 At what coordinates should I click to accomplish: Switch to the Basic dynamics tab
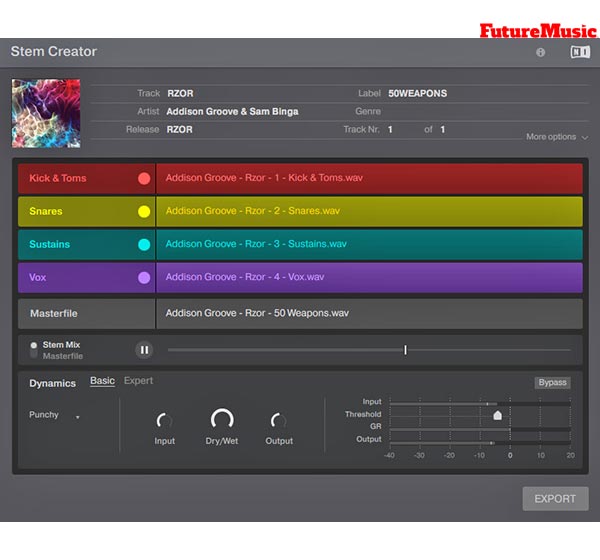coord(102,381)
